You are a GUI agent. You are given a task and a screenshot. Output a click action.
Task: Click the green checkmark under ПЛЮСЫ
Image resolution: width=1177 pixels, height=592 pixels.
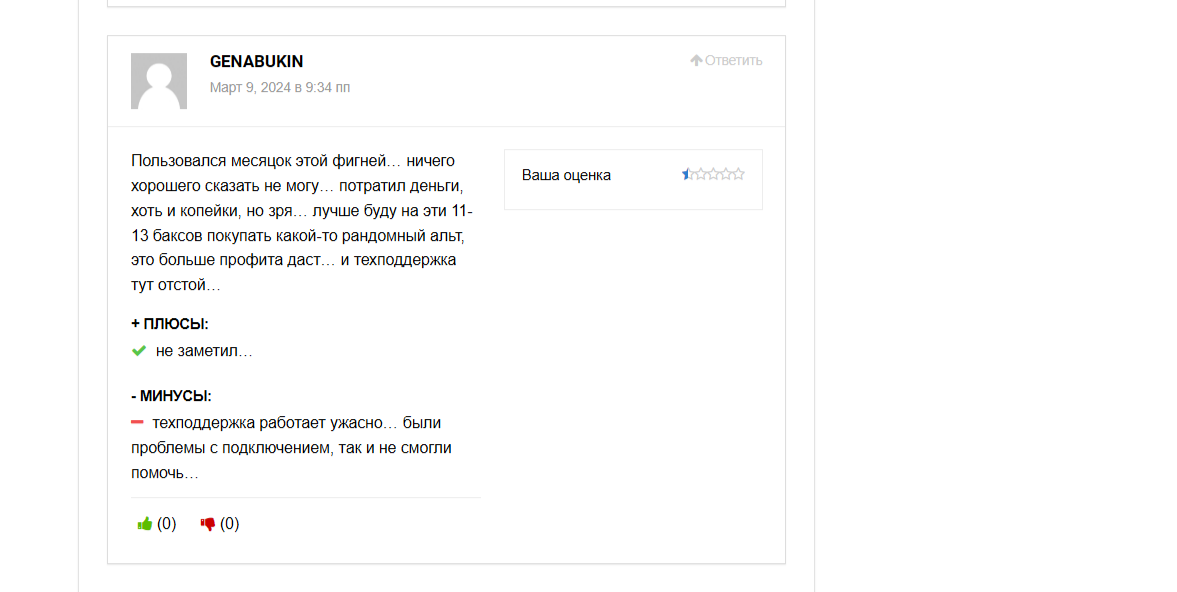coord(139,350)
